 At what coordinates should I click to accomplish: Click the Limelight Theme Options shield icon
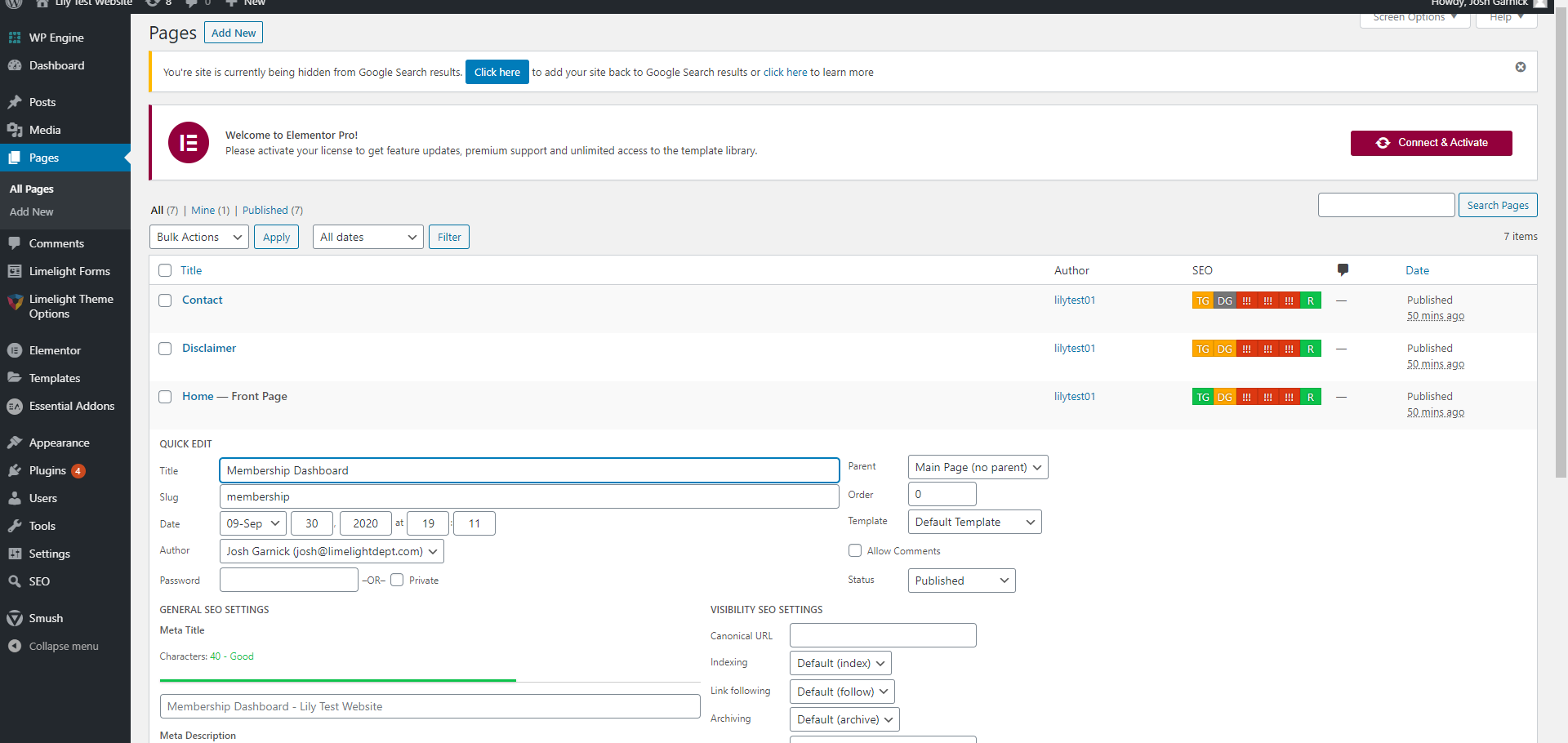coord(15,302)
